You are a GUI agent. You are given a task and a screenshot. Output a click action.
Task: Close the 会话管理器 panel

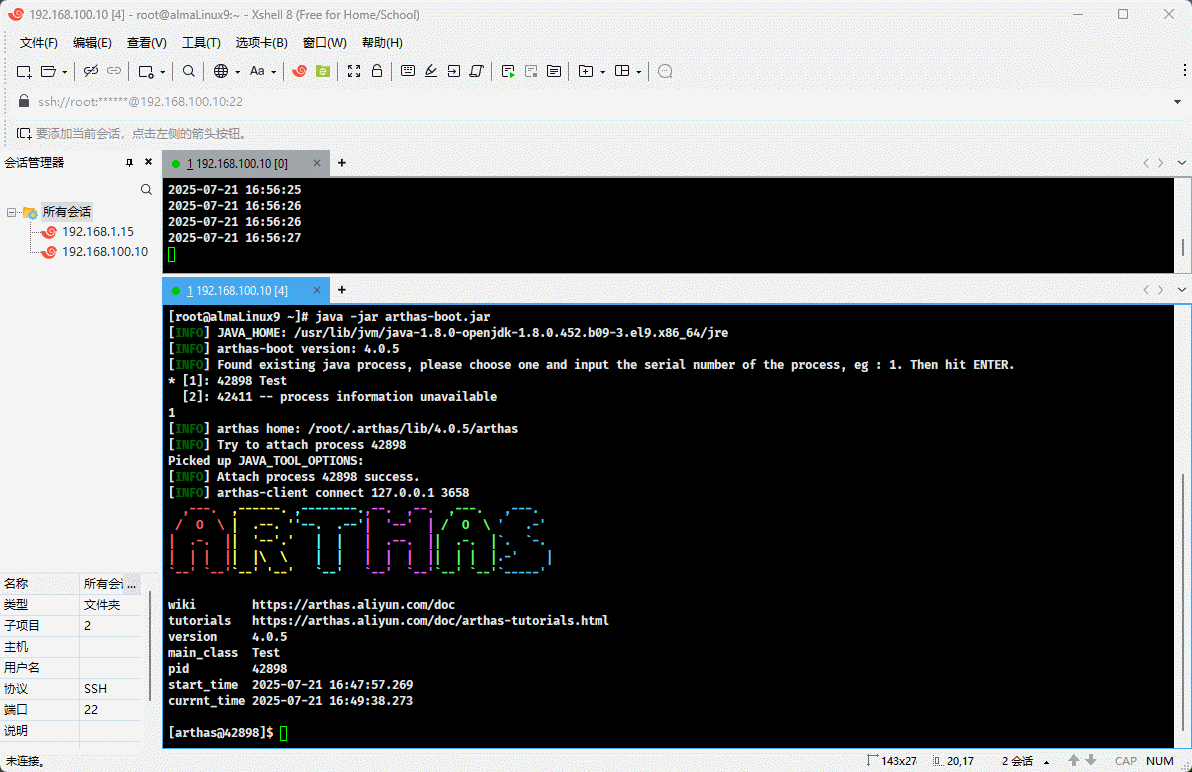tap(148, 162)
